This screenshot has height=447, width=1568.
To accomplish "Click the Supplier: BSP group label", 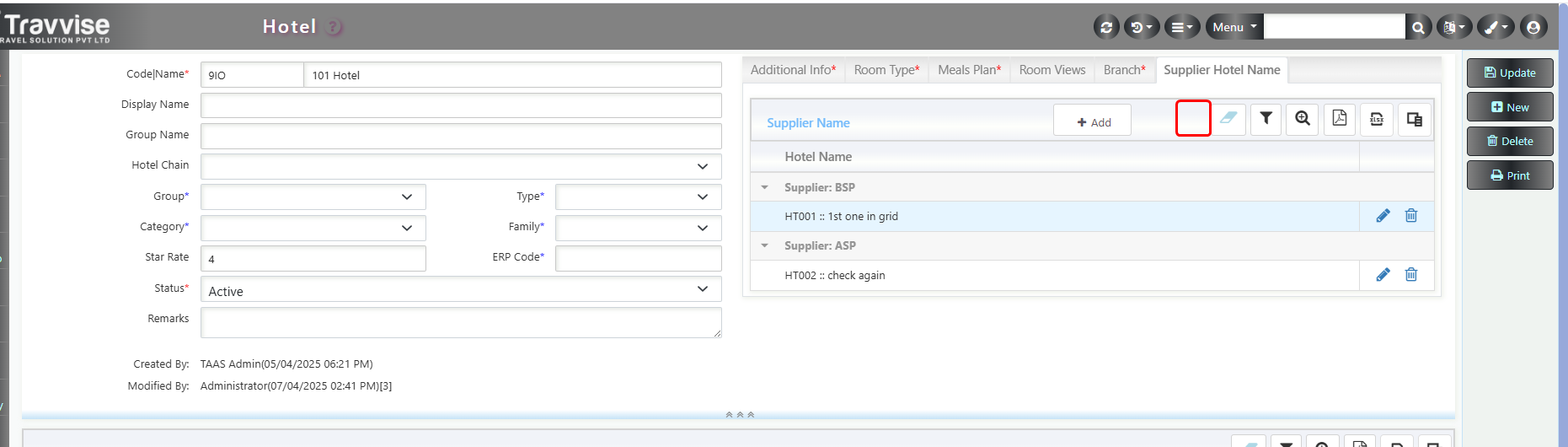I will [x=820, y=187].
